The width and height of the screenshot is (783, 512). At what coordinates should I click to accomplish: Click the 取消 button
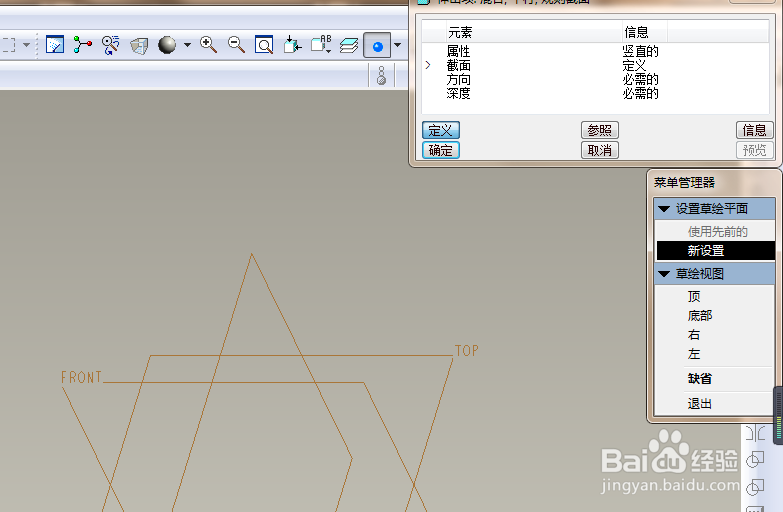click(x=600, y=150)
